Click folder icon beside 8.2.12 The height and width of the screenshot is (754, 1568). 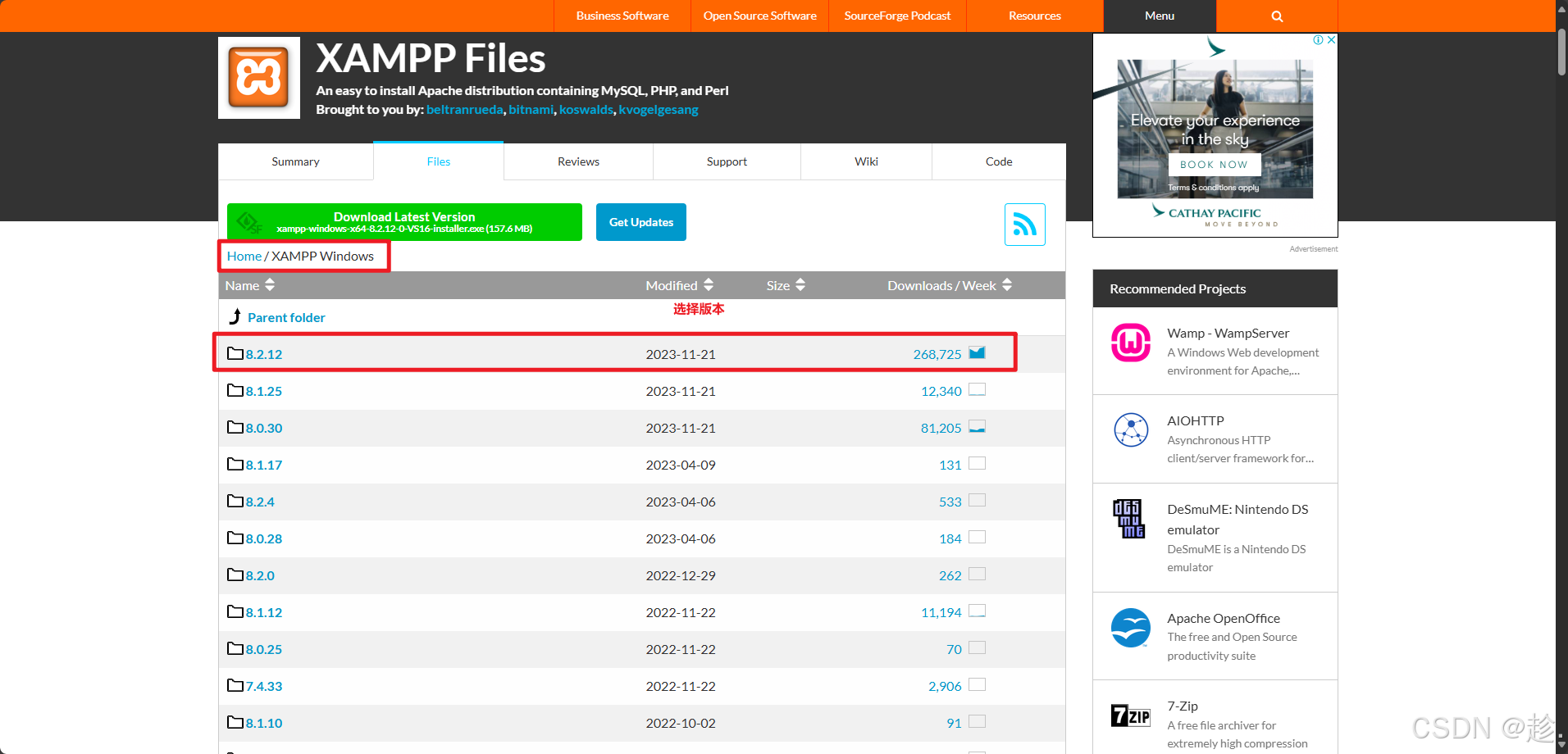235,353
